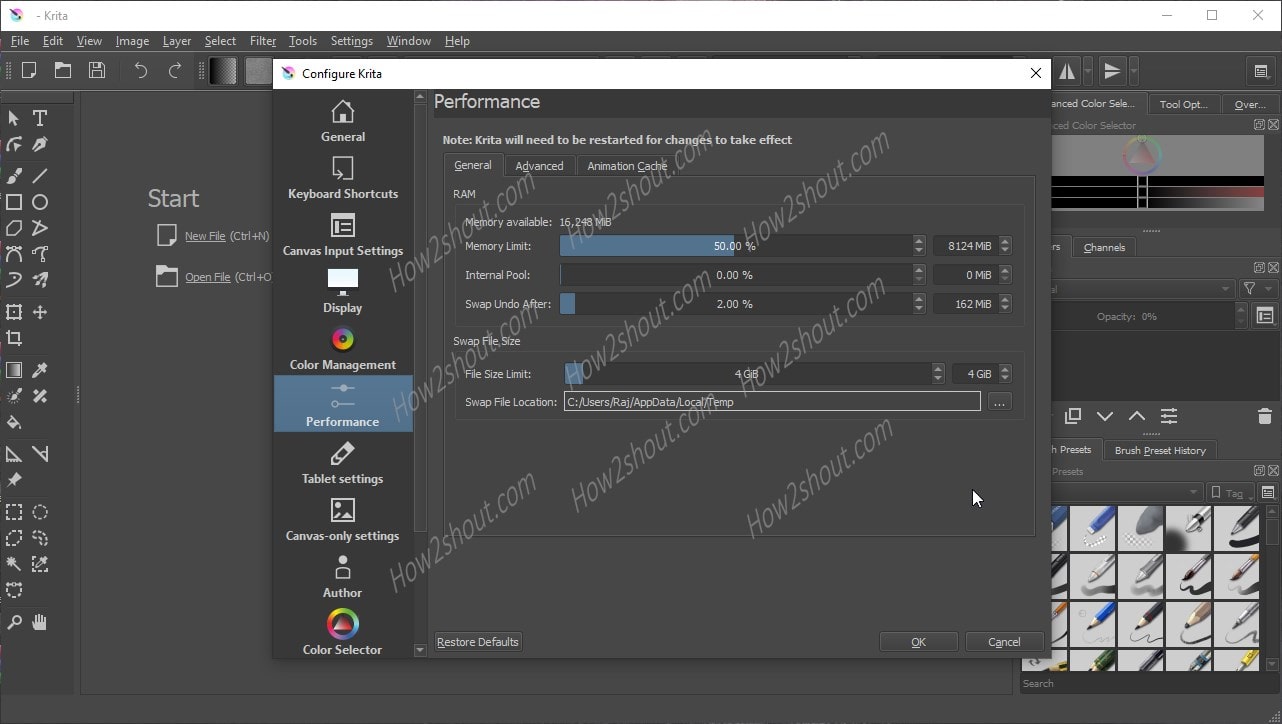Image resolution: width=1282 pixels, height=724 pixels.
Task: Click the Memory Limit MiB spinbox
Action: pyautogui.click(x=972, y=246)
